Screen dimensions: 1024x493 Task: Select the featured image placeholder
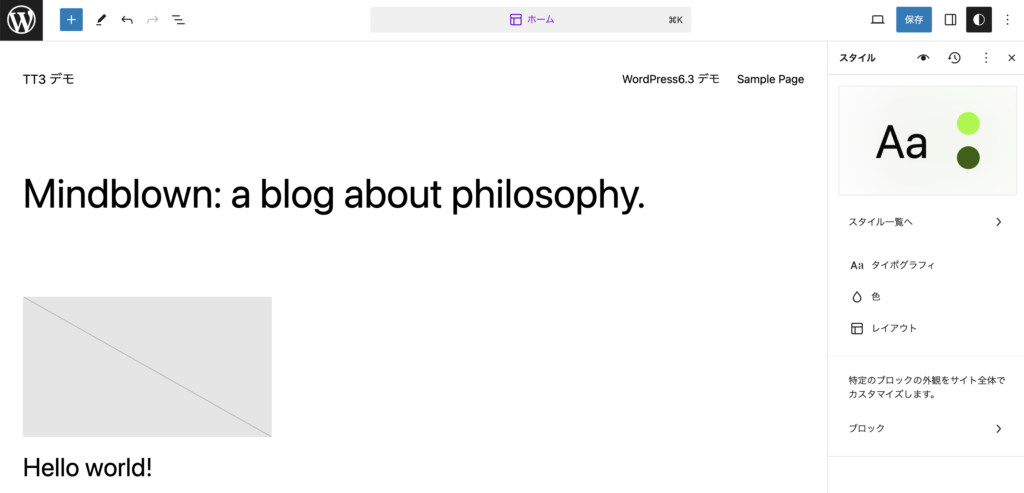(x=147, y=367)
